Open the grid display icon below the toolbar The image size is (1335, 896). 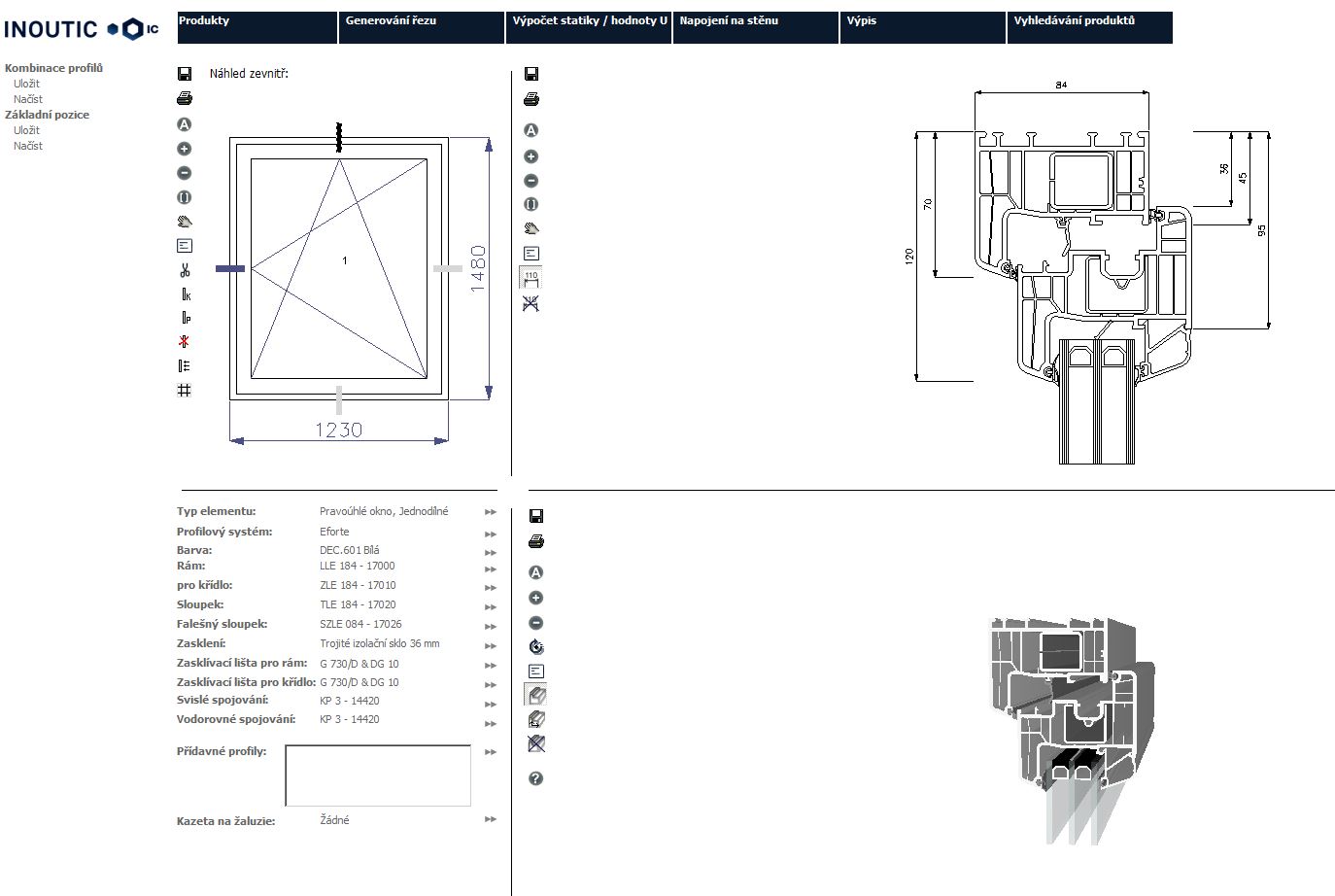(x=184, y=389)
